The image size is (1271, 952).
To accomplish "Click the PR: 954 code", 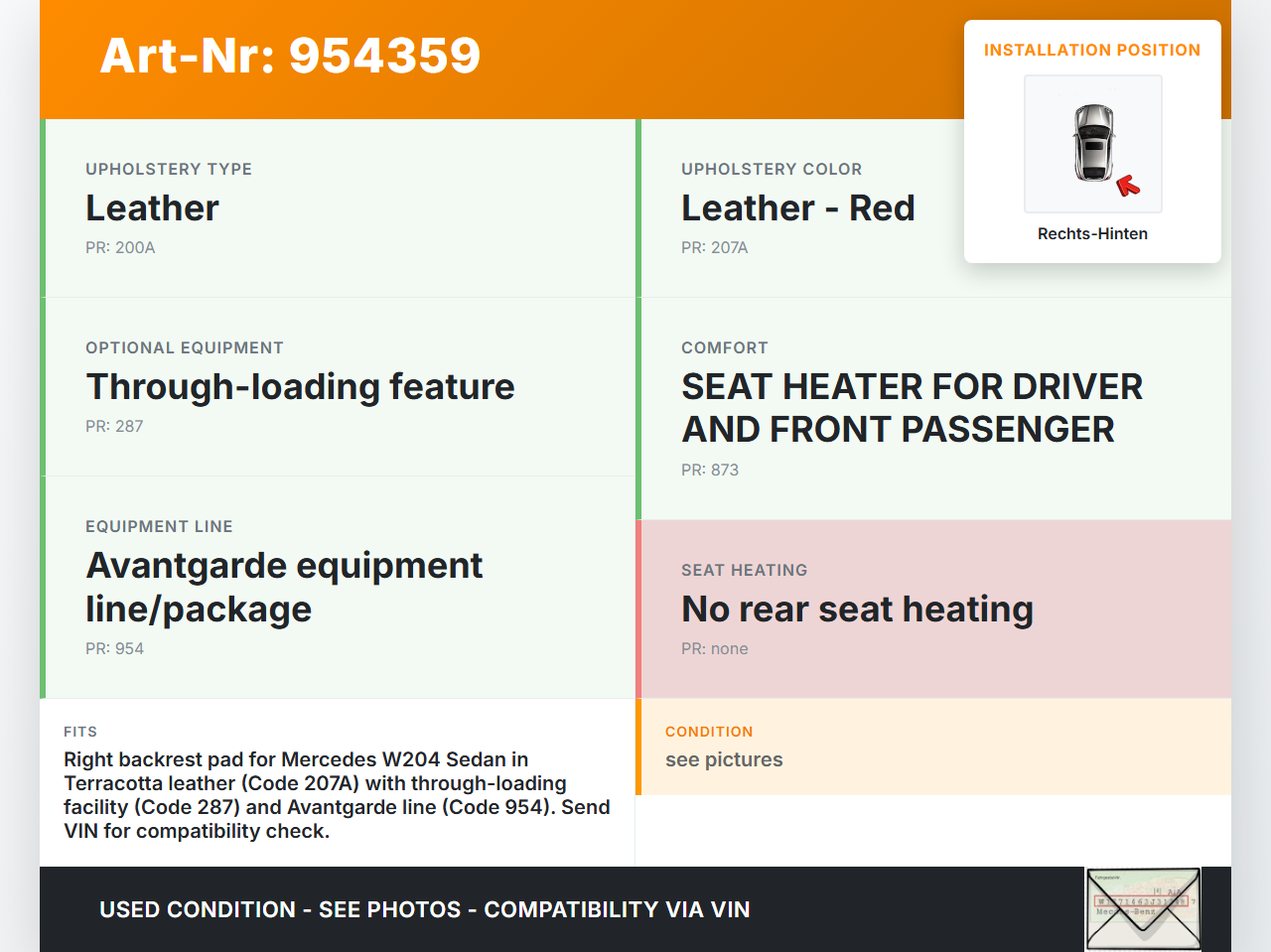I will [x=114, y=648].
